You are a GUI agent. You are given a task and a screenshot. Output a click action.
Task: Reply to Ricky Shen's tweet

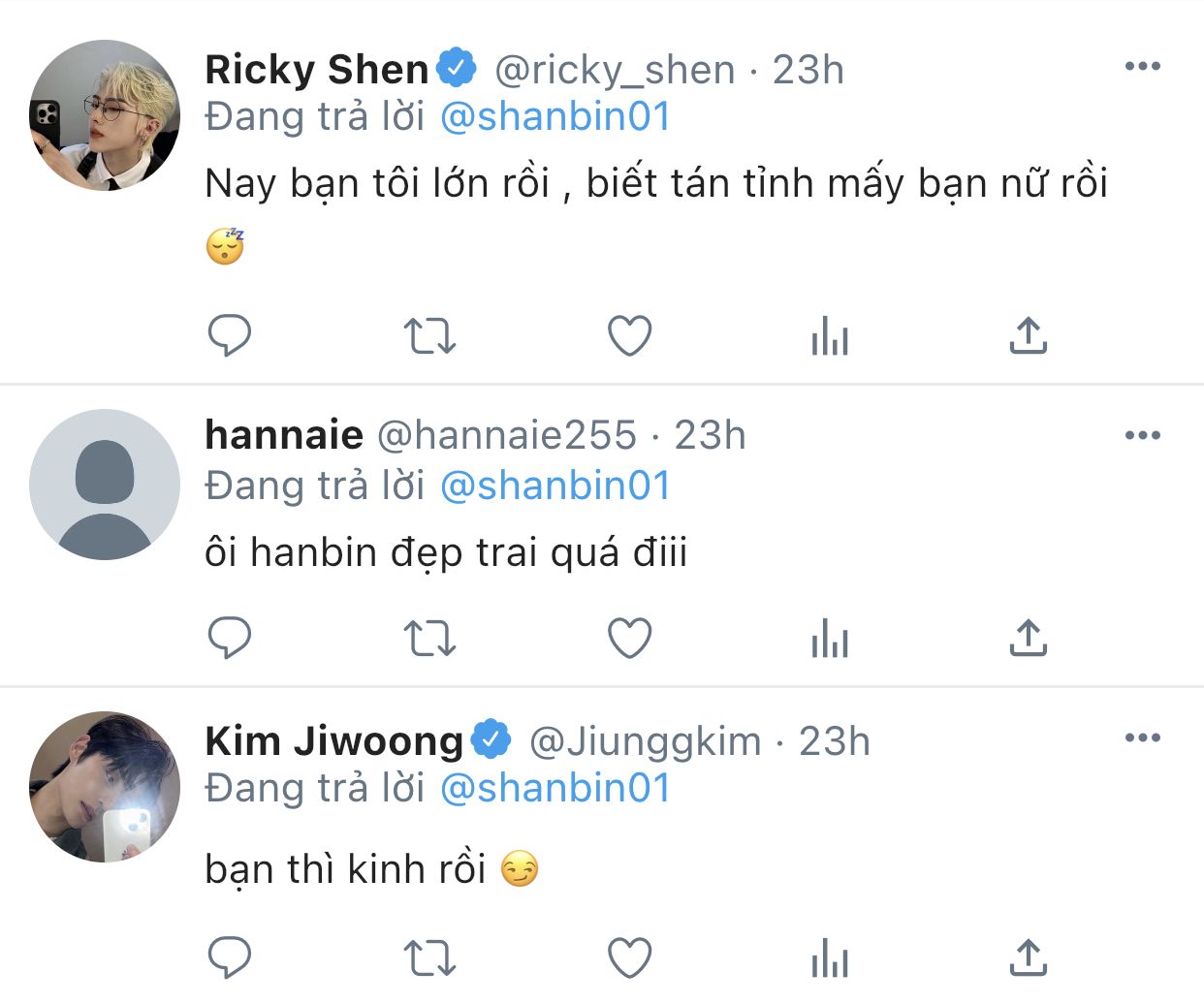230,336
